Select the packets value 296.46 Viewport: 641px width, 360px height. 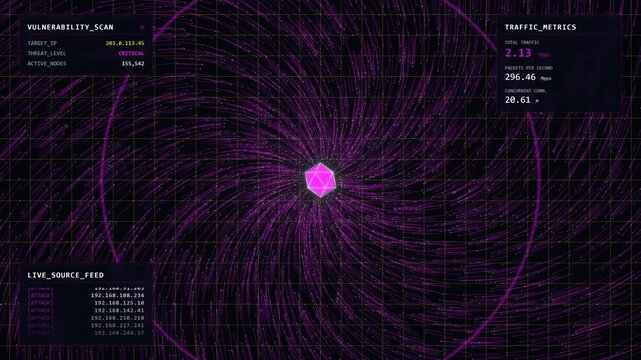[520, 77]
